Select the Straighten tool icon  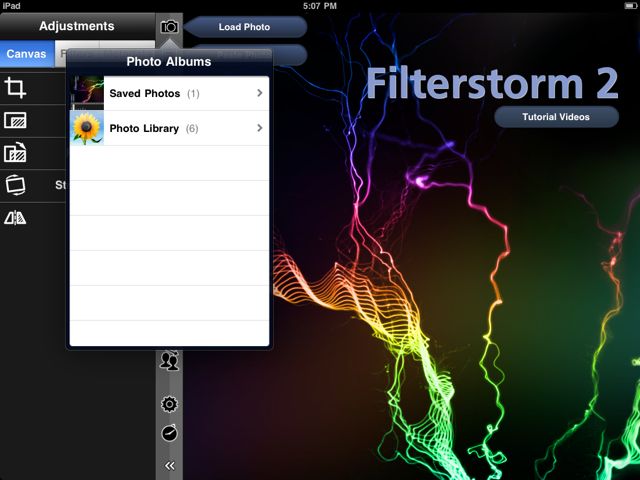click(x=16, y=185)
